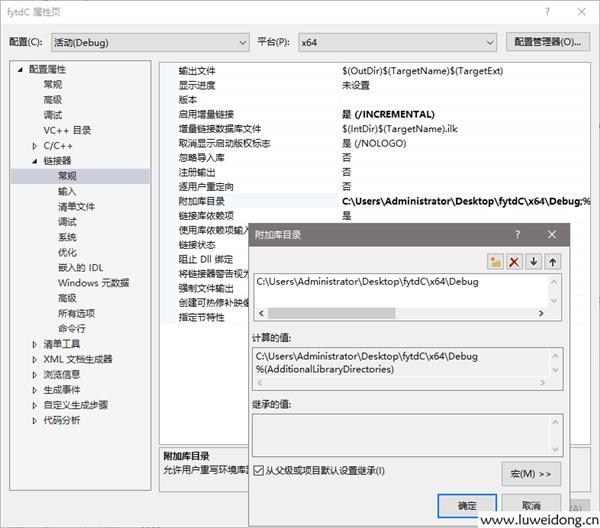Image resolution: width=600 pixels, height=528 pixels.
Task: Click the right scroll arrow under directory list
Action: [540, 313]
